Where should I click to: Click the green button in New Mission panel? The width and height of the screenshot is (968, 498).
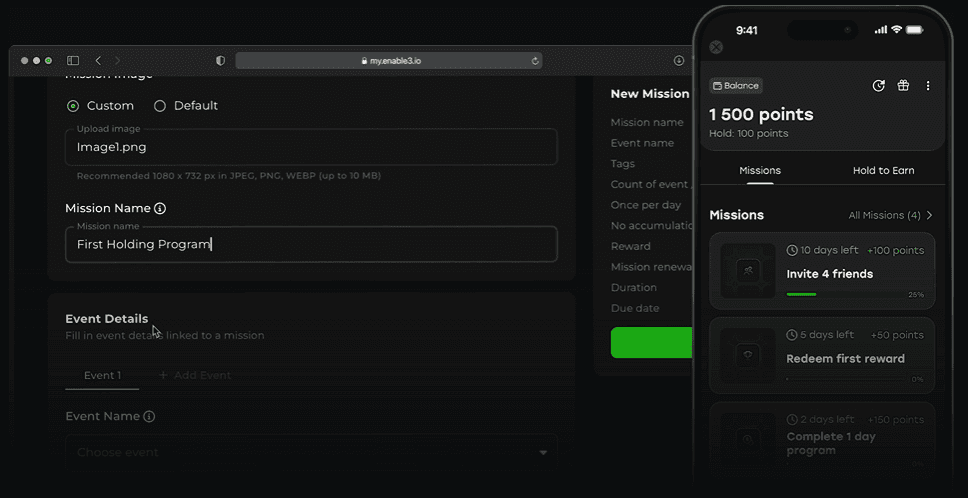click(x=652, y=342)
